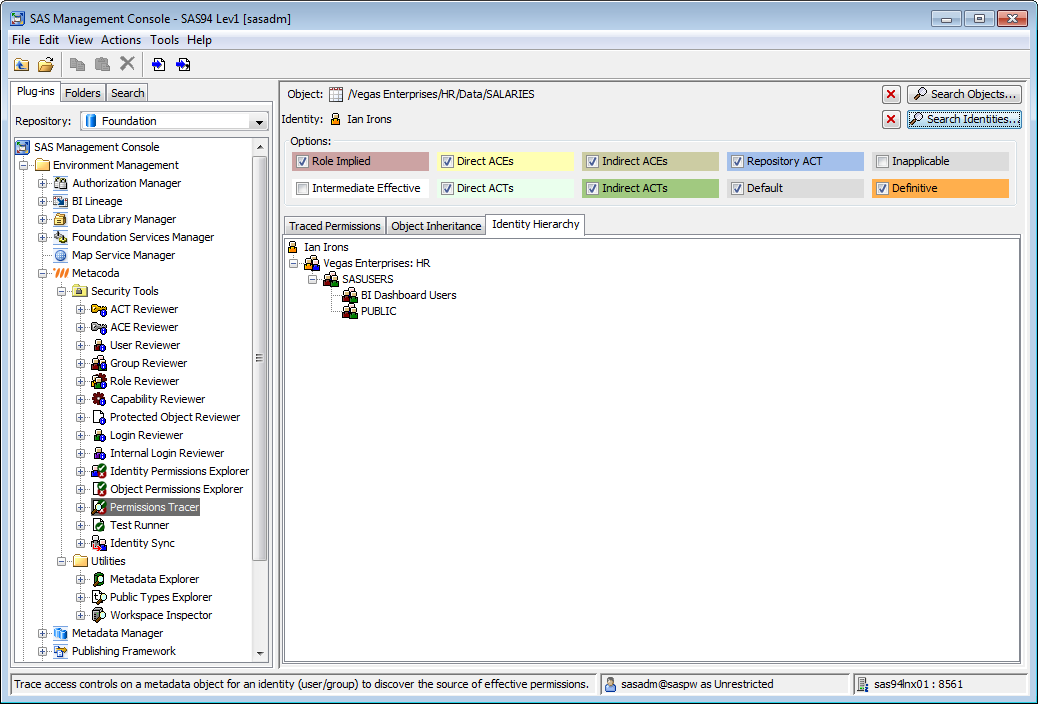Click the Data Library Manager icon
This screenshot has width=1038, height=704.
coord(61,219)
